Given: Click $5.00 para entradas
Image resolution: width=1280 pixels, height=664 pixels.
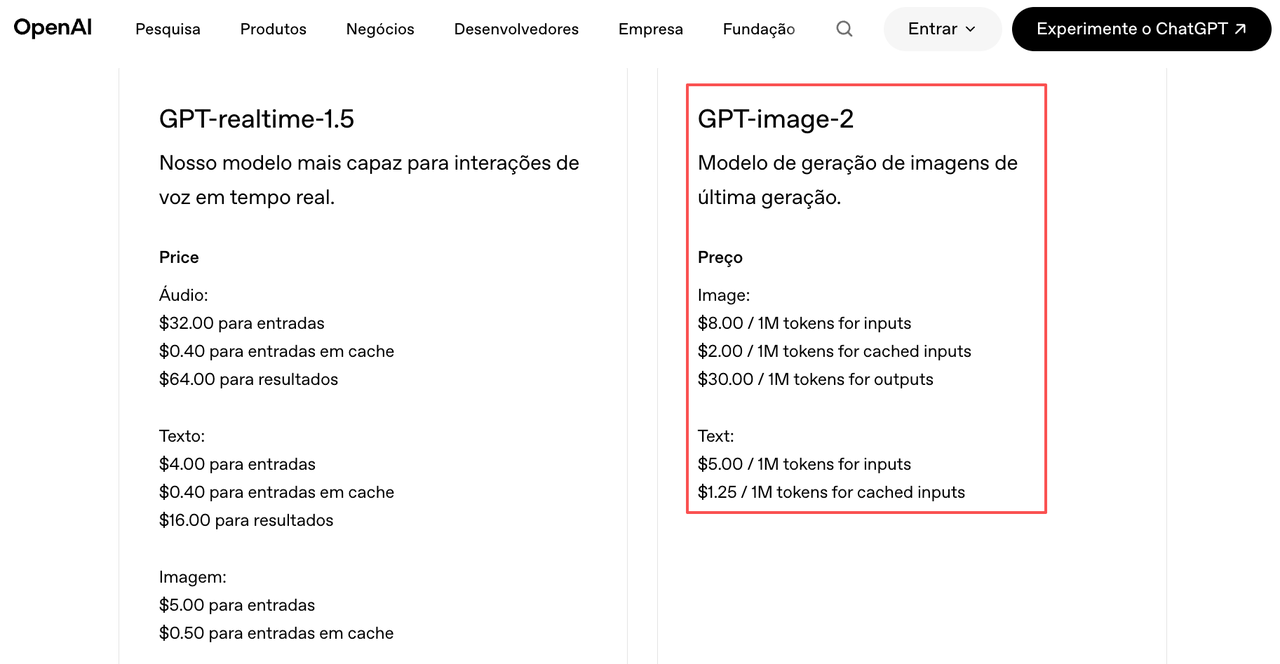Looking at the screenshot, I should pos(237,605).
